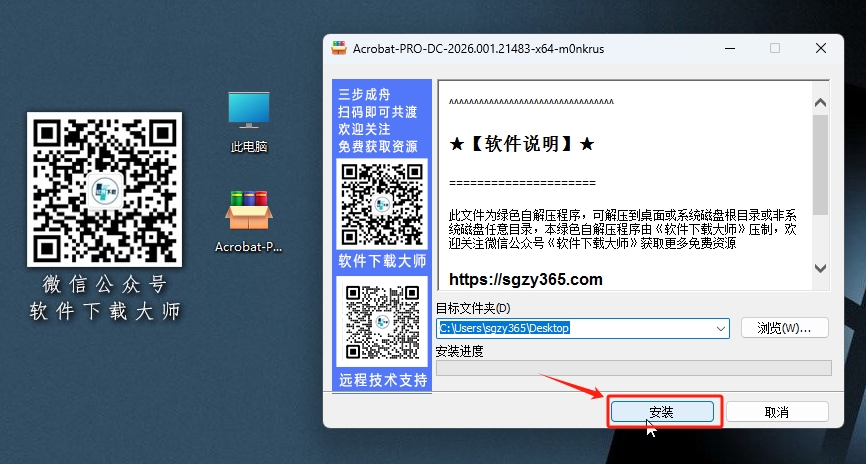Click the 目标文件夹(D) label
This screenshot has height=464, width=866.
coord(473,308)
